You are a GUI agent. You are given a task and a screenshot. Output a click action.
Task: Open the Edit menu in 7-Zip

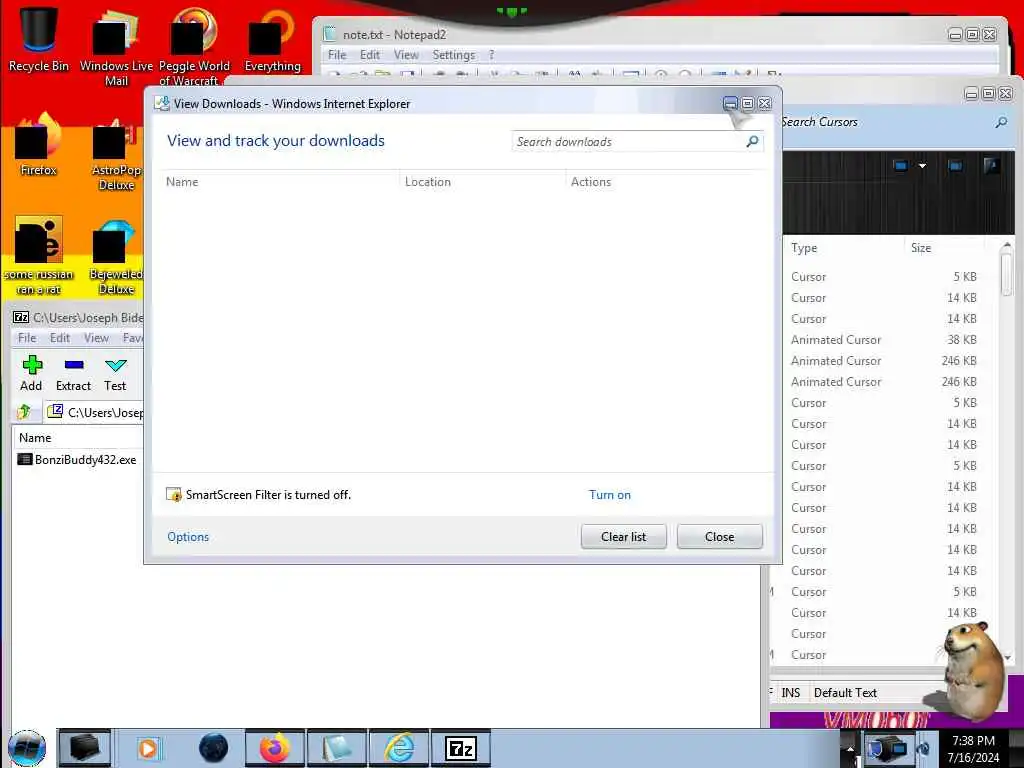click(59, 338)
